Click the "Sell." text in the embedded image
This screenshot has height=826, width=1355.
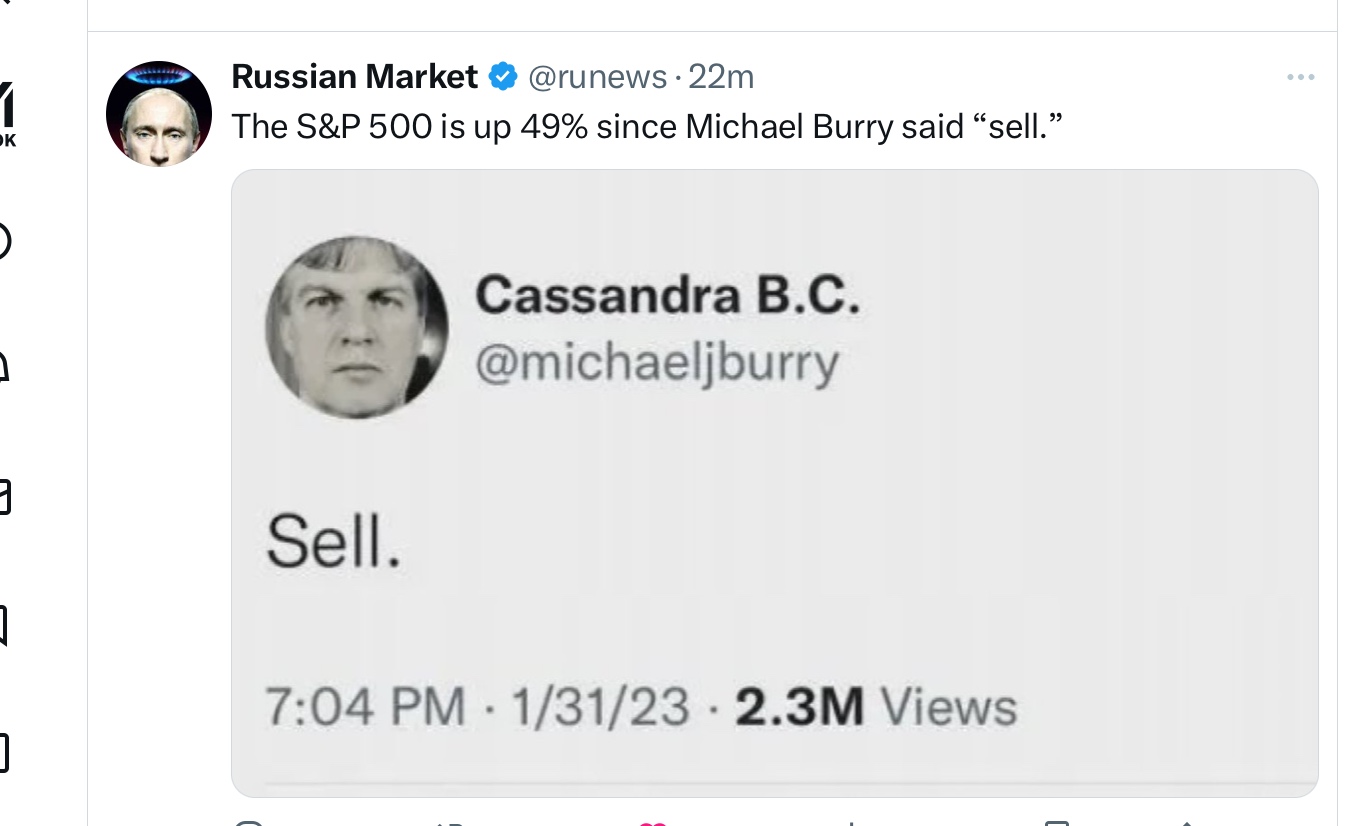click(333, 545)
